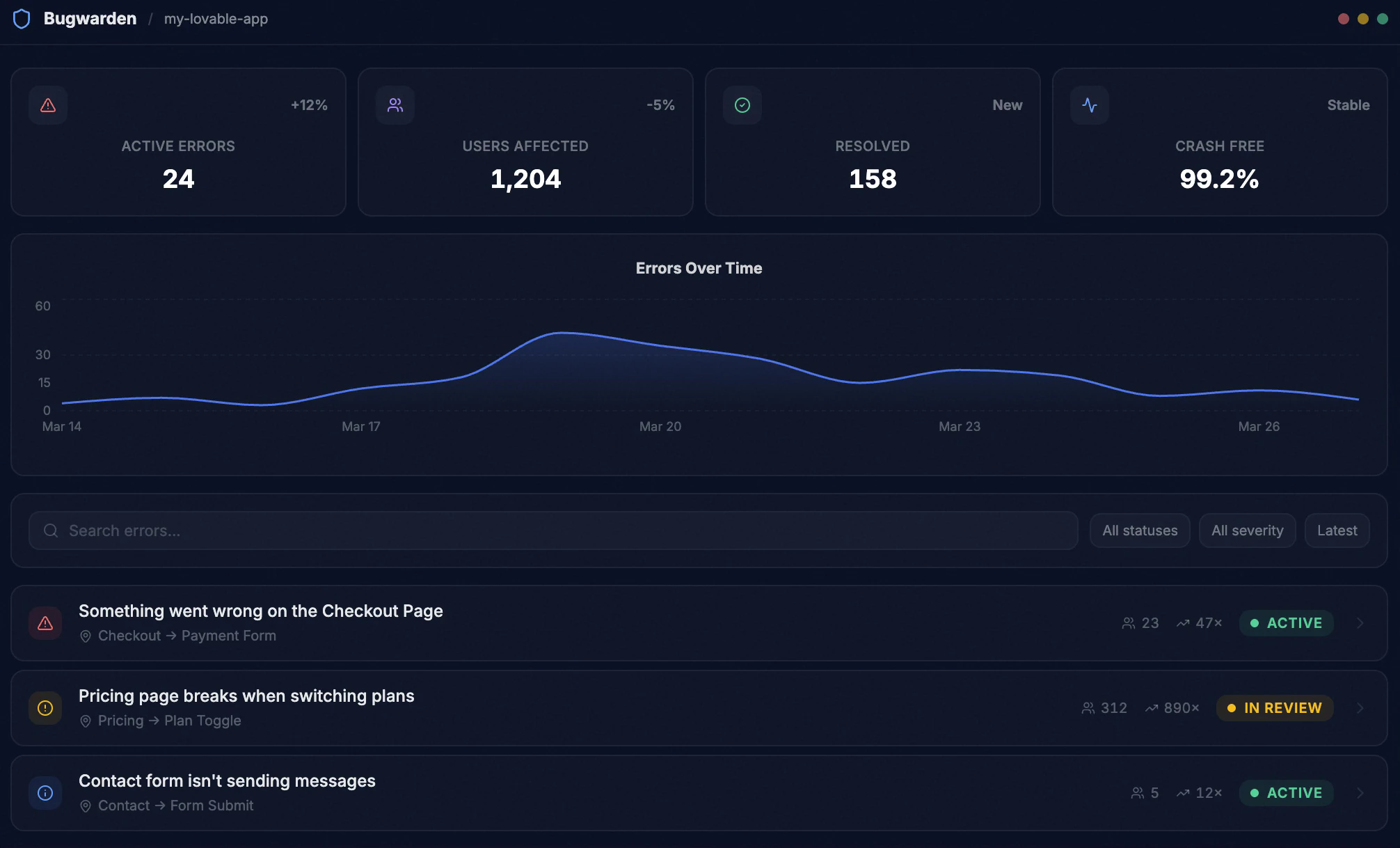Screen dimensions: 1400x848
Task: Expand Checkout Page error via chevron arrow
Action: [1360, 623]
